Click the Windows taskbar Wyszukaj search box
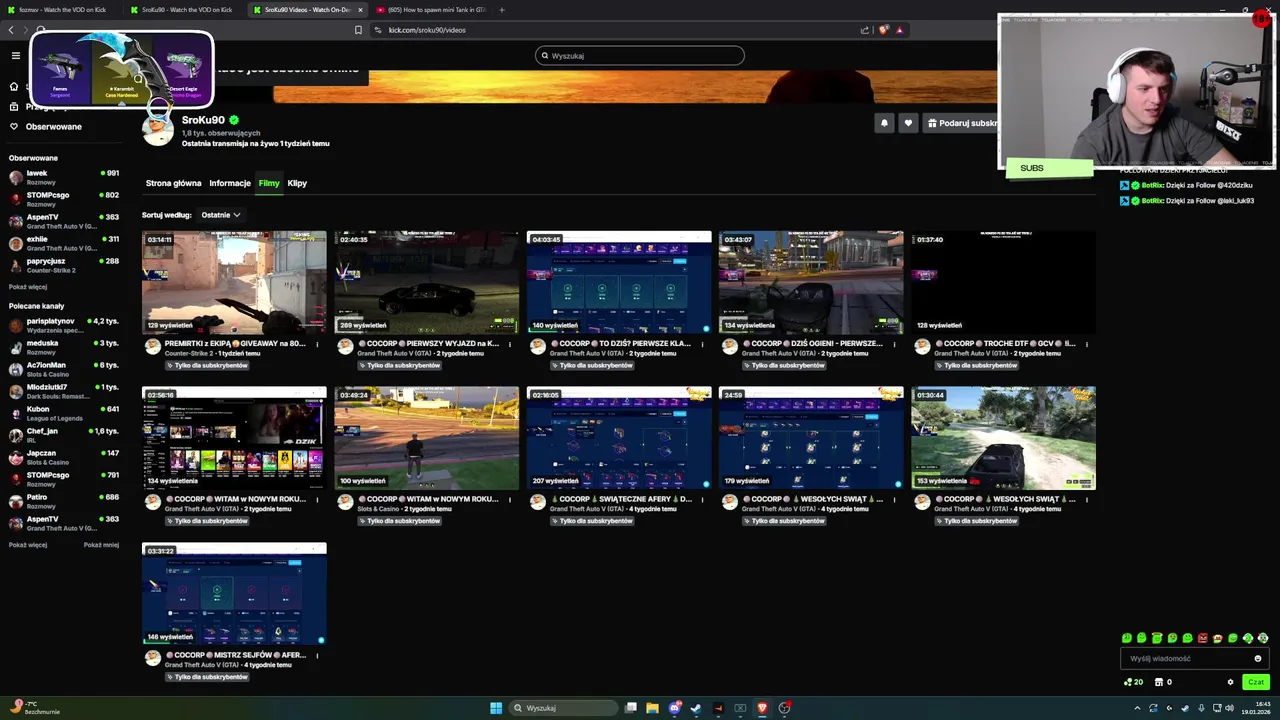 coord(562,708)
